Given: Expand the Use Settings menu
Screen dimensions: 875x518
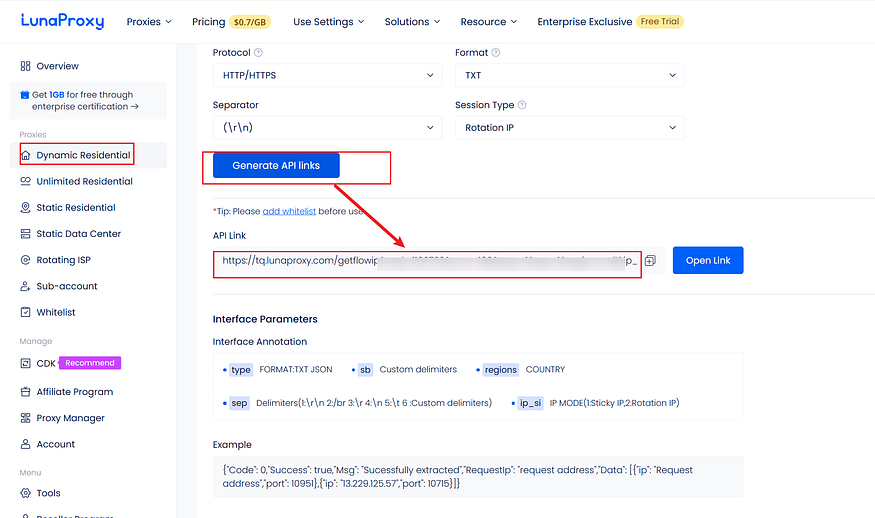Looking at the screenshot, I should 329,22.
